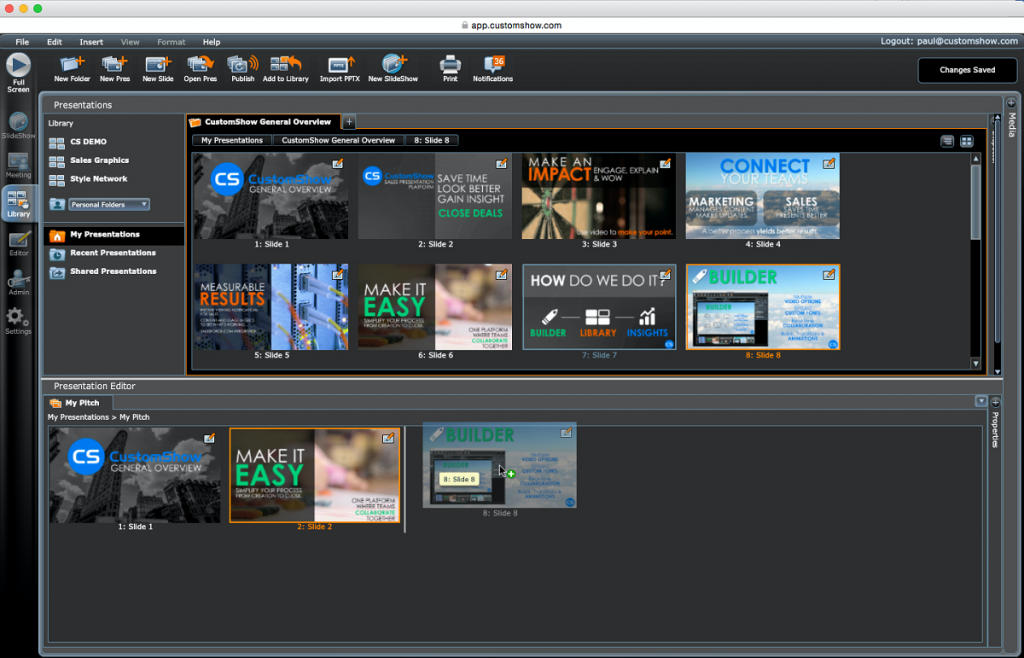1024x658 pixels.
Task: Select Measurable Results slide thumbnail
Action: point(271,307)
